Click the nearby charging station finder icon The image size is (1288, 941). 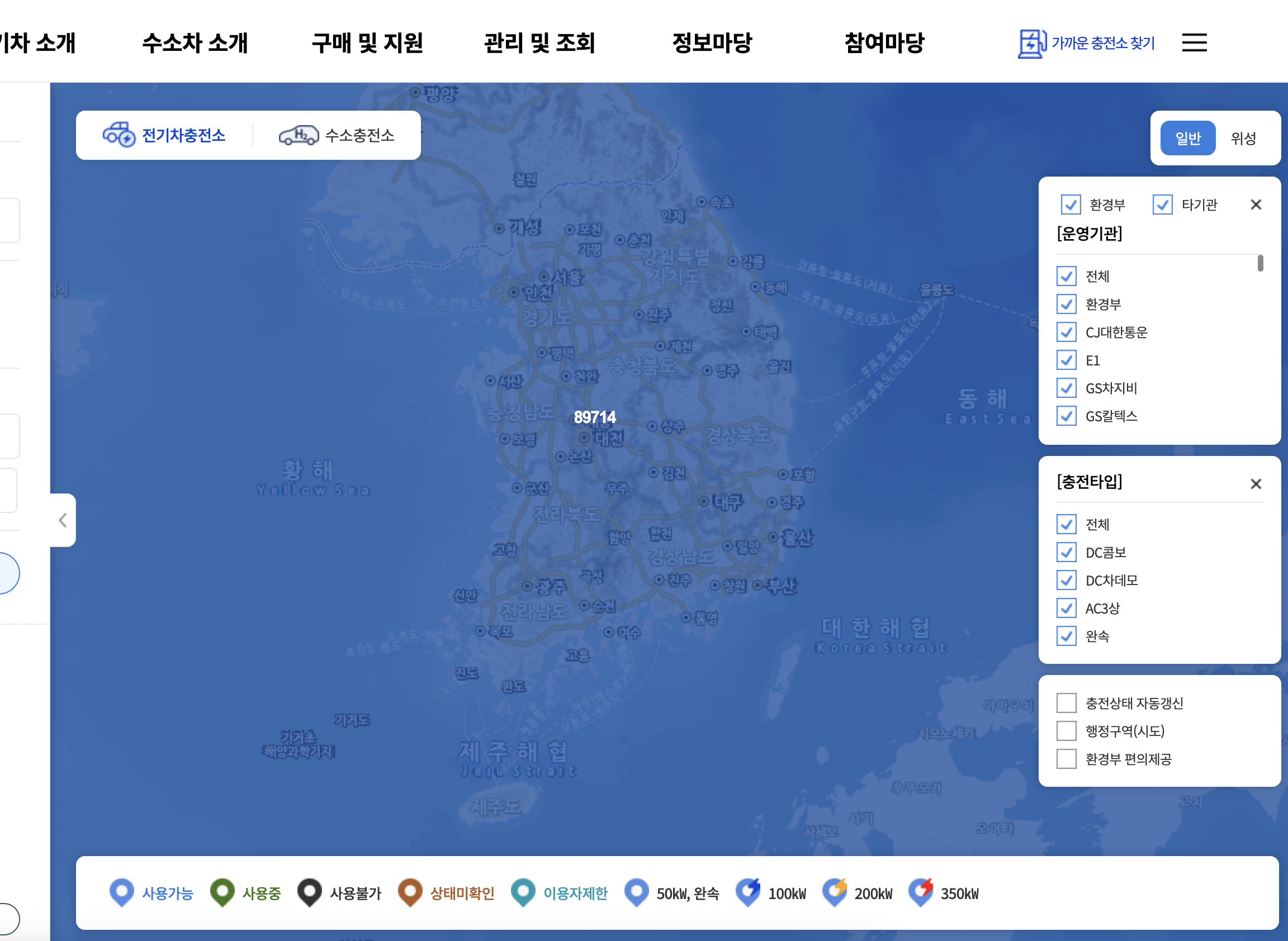tap(1031, 44)
